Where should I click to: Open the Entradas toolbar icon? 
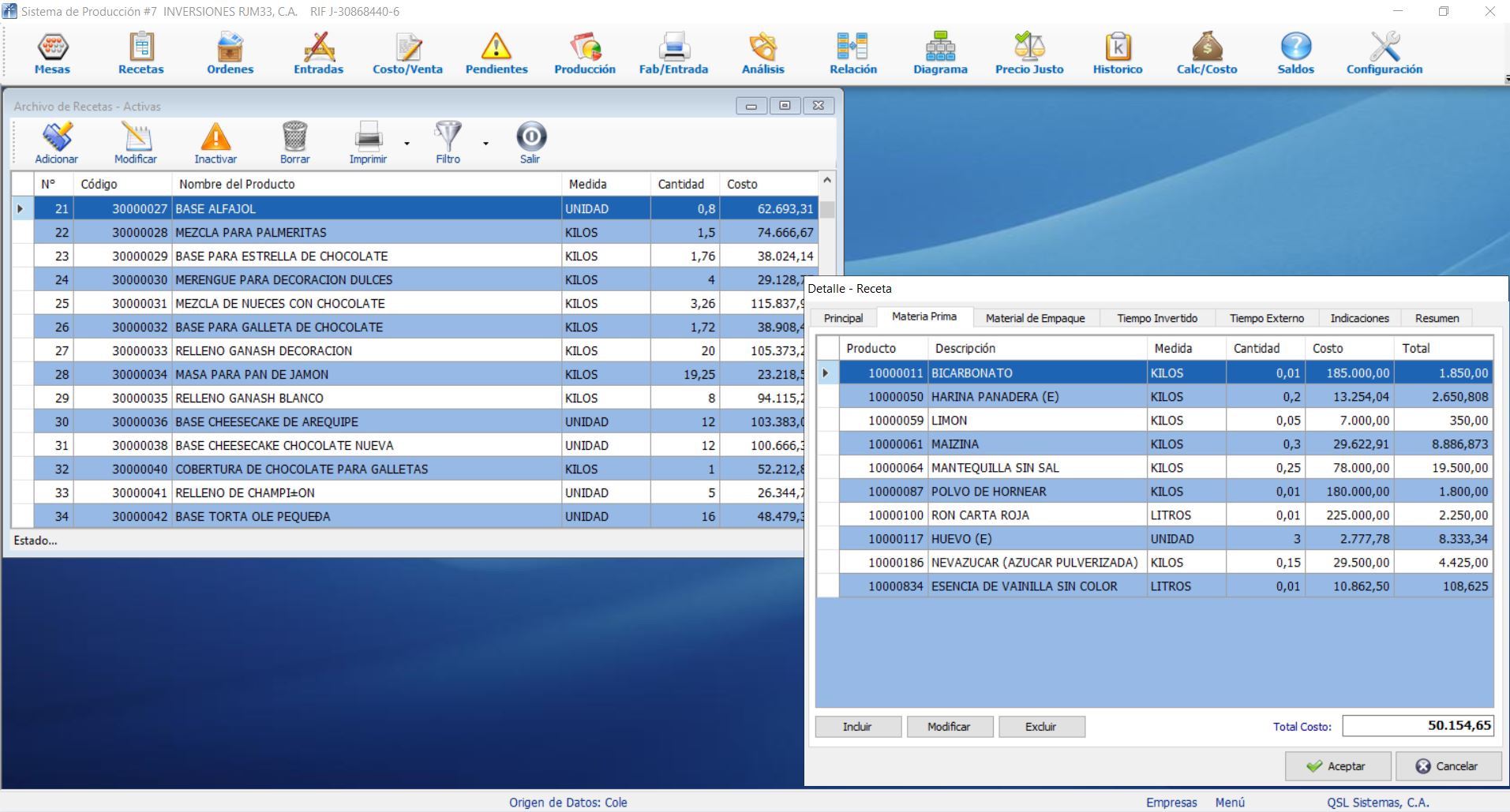319,47
